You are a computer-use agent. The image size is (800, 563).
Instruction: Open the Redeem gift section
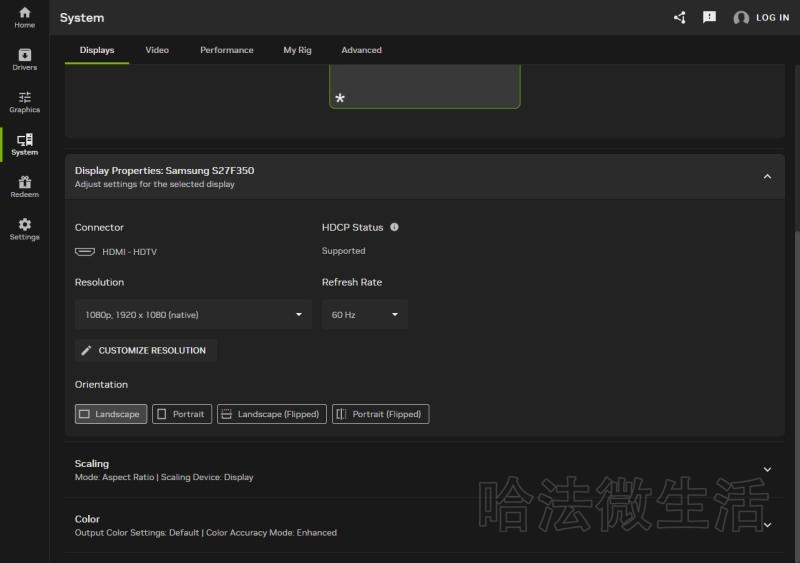click(x=24, y=187)
